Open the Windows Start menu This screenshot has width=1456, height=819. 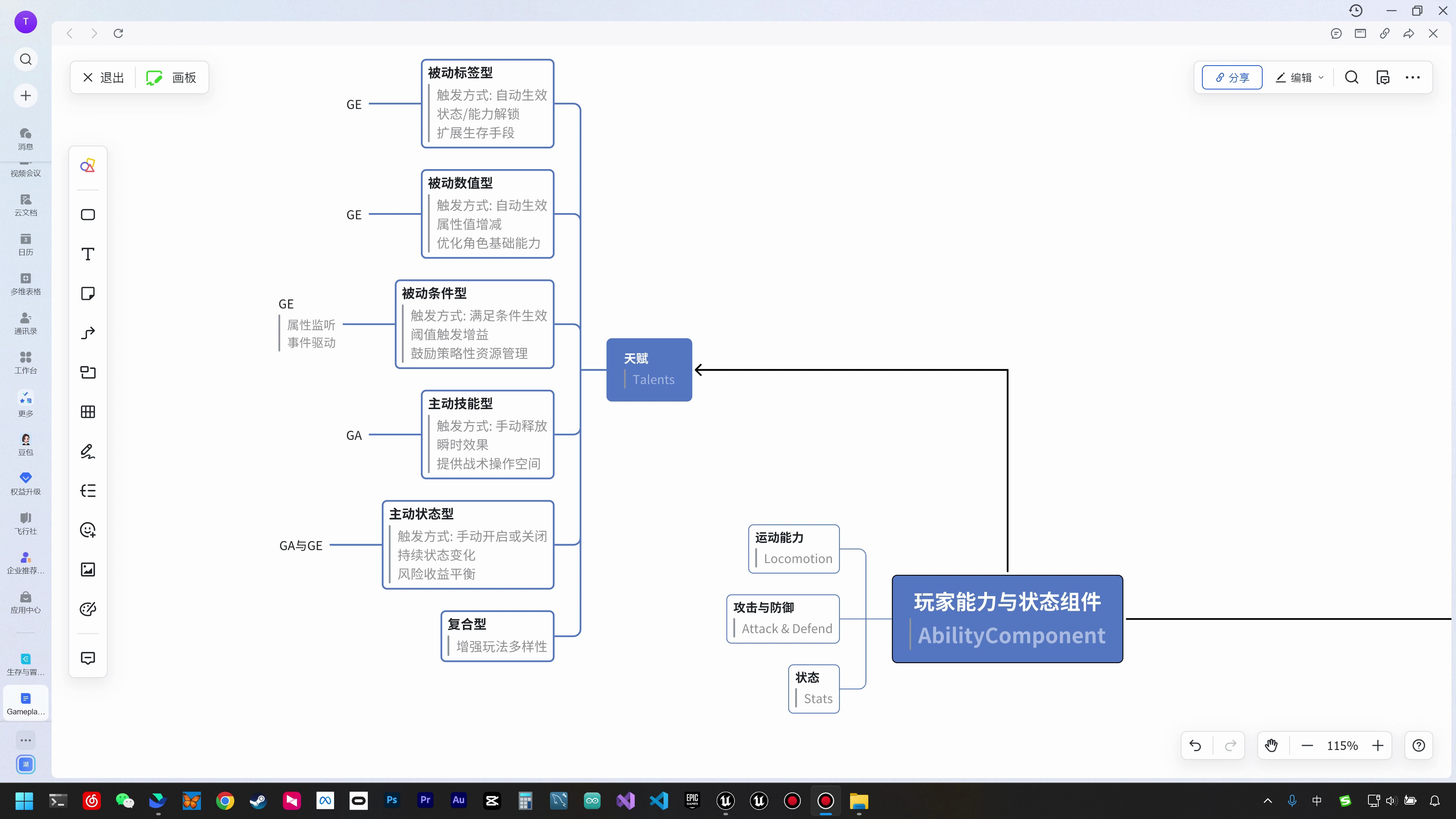point(24,801)
